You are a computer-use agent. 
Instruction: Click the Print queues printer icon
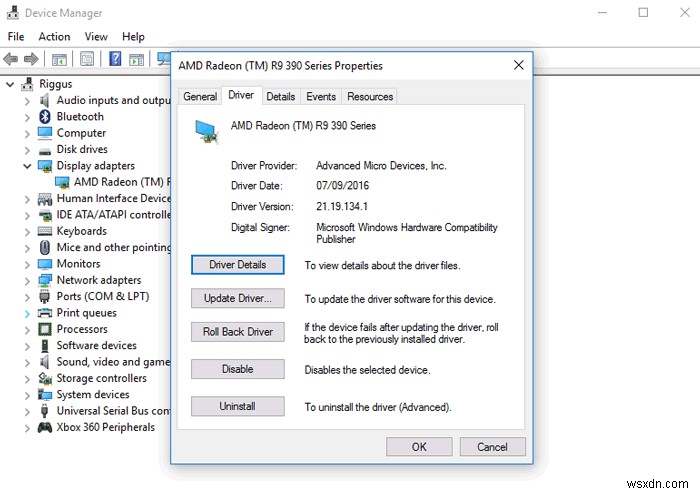tap(45, 313)
